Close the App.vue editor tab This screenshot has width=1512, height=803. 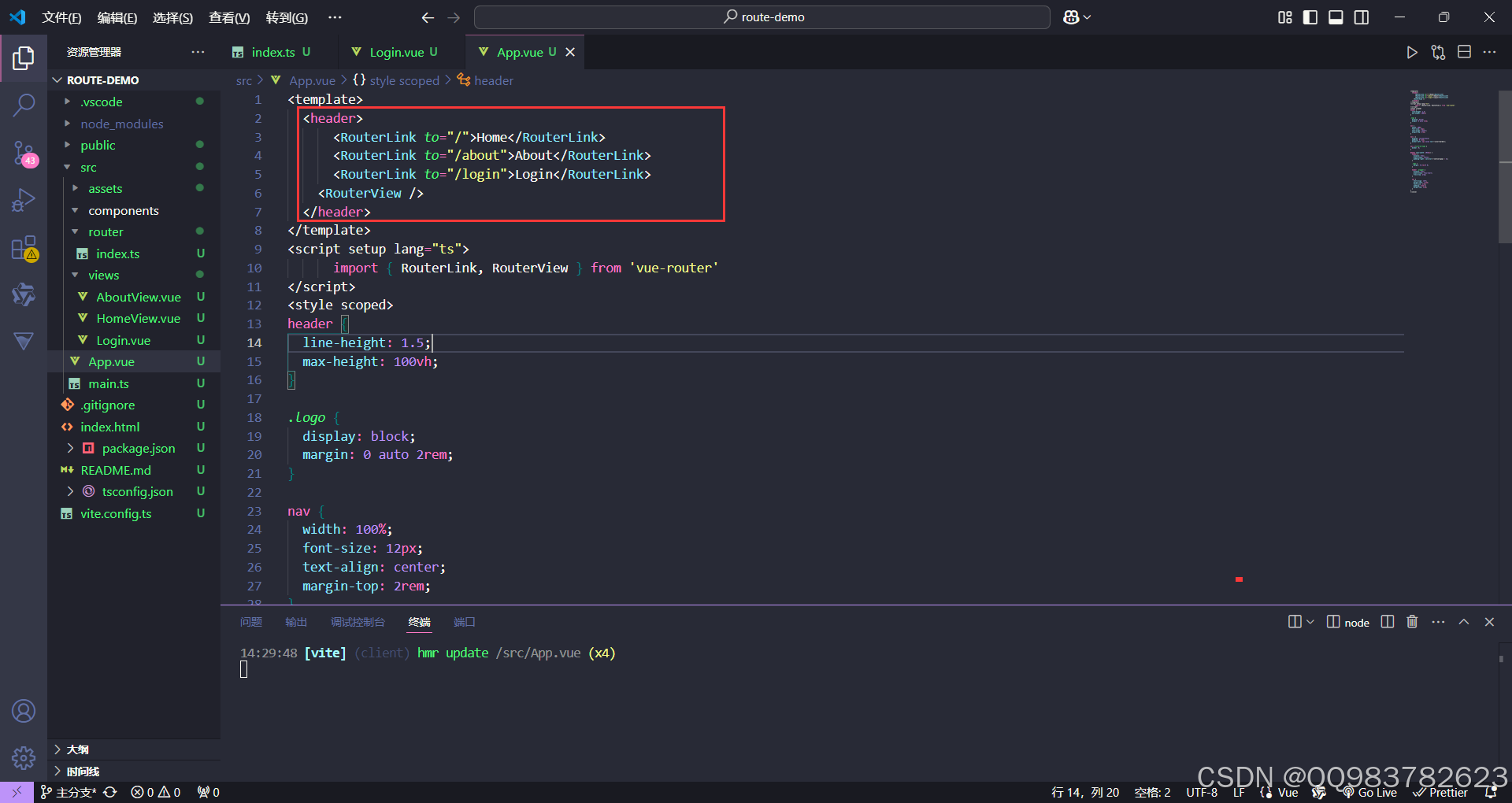tap(571, 52)
